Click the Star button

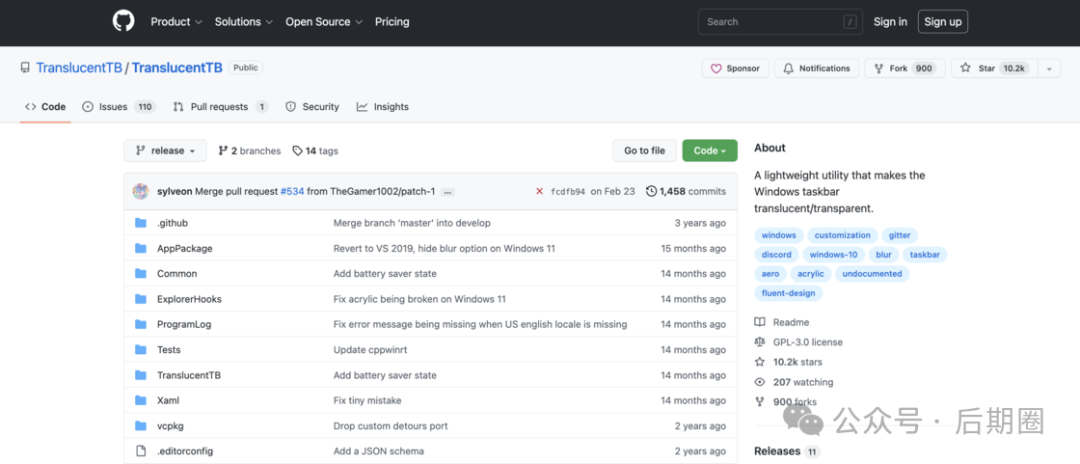995,68
